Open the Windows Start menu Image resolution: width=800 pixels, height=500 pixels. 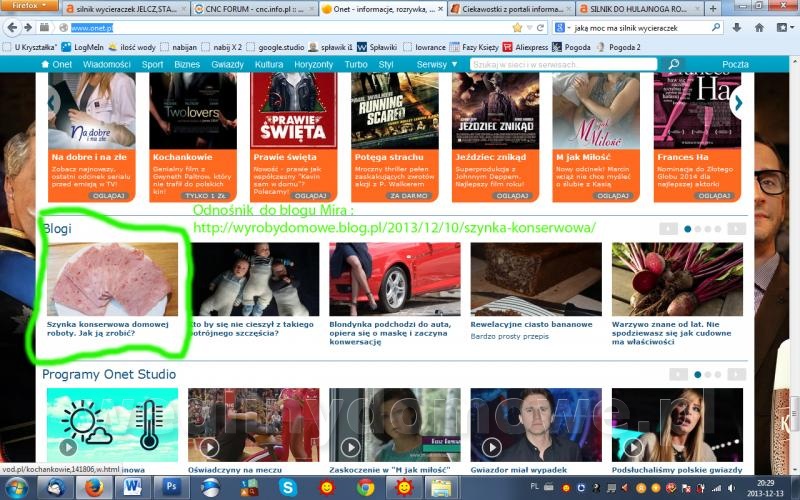pyautogui.click(x=16, y=488)
